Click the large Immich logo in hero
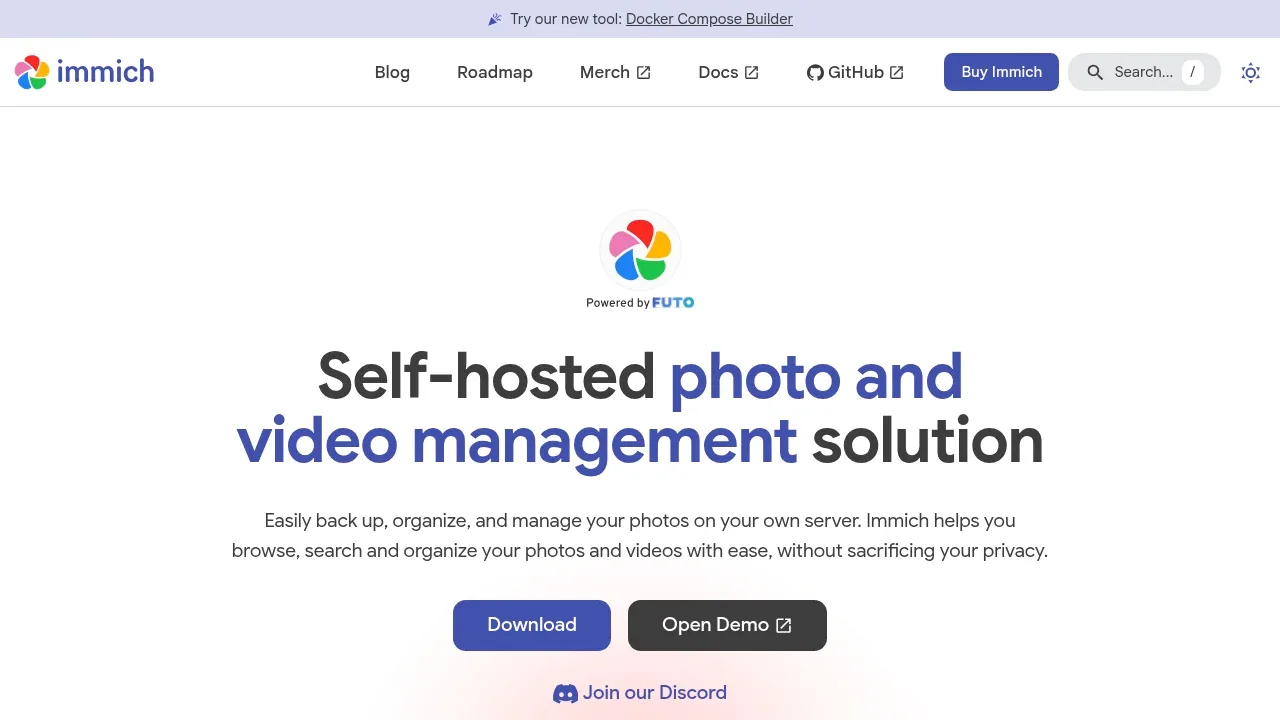The width and height of the screenshot is (1280, 720). pos(640,250)
